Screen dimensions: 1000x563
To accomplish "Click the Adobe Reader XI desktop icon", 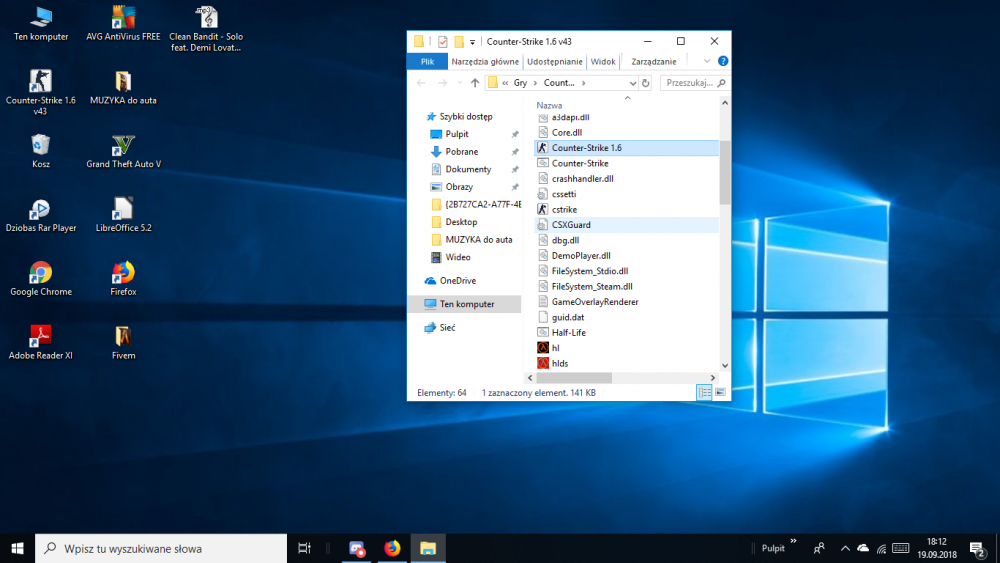I will [x=41, y=336].
